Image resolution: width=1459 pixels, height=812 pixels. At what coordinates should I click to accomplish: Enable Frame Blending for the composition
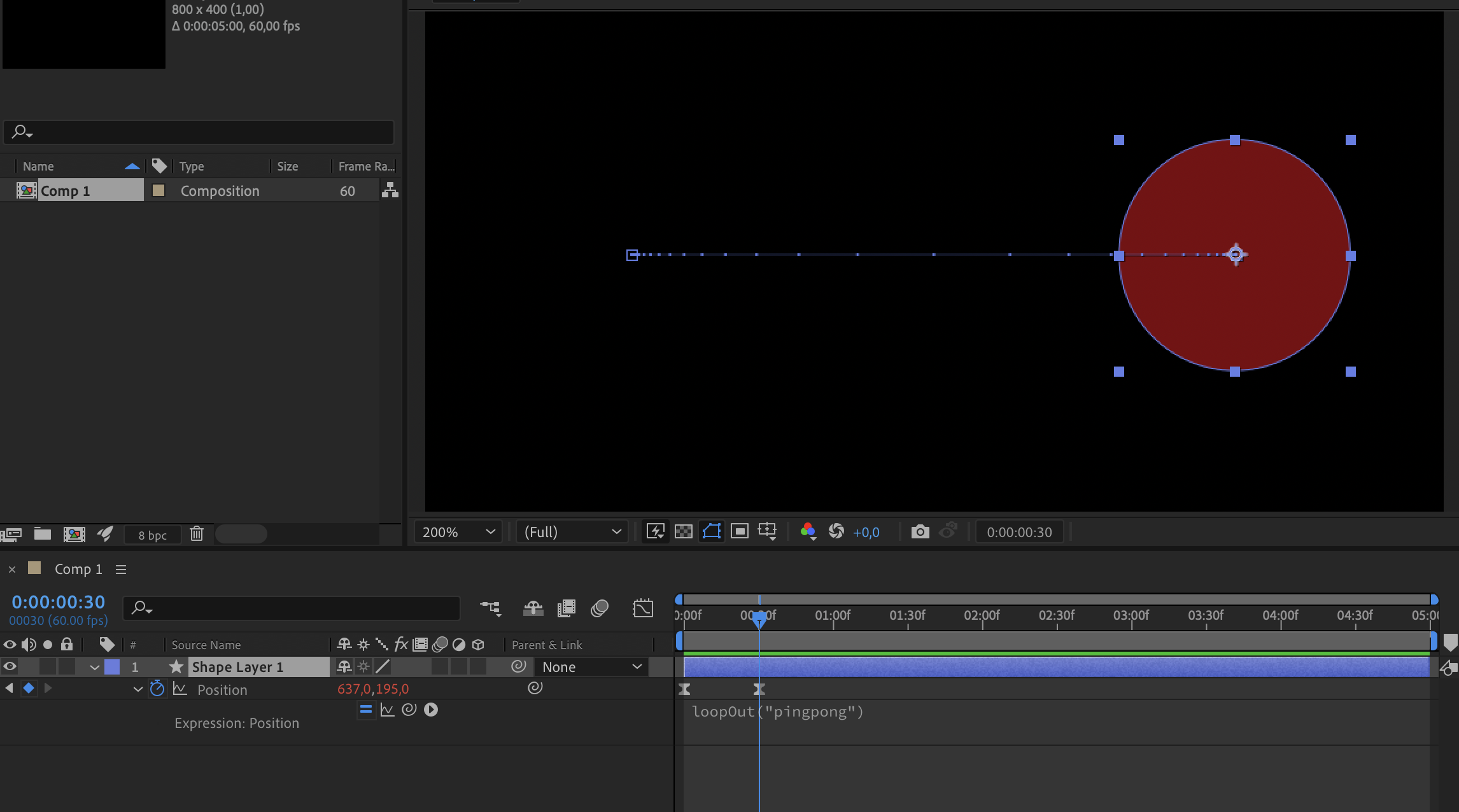pyautogui.click(x=566, y=609)
